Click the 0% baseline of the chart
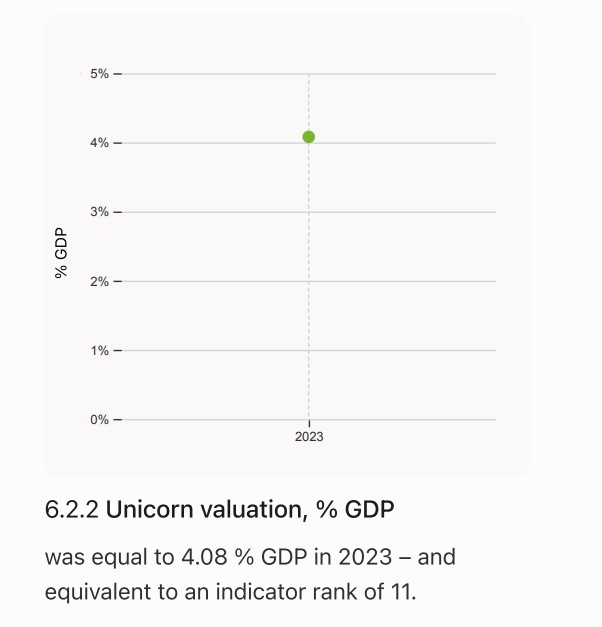 [x=309, y=420]
